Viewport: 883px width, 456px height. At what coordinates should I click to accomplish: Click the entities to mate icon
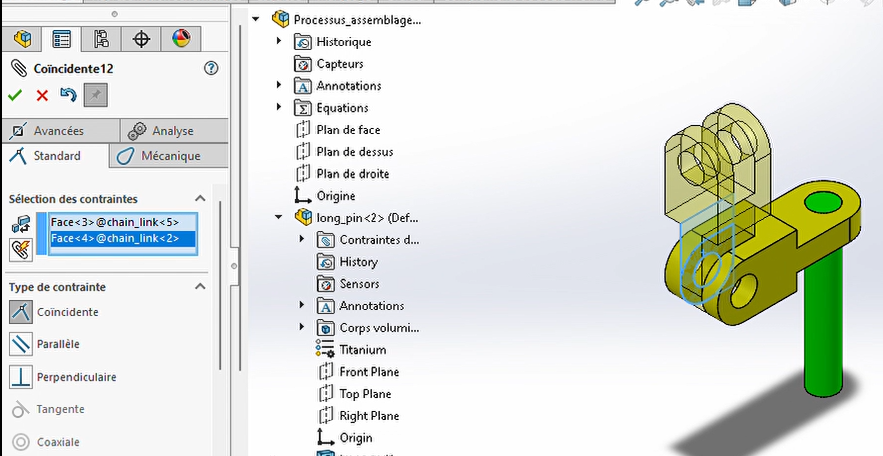click(x=21, y=224)
